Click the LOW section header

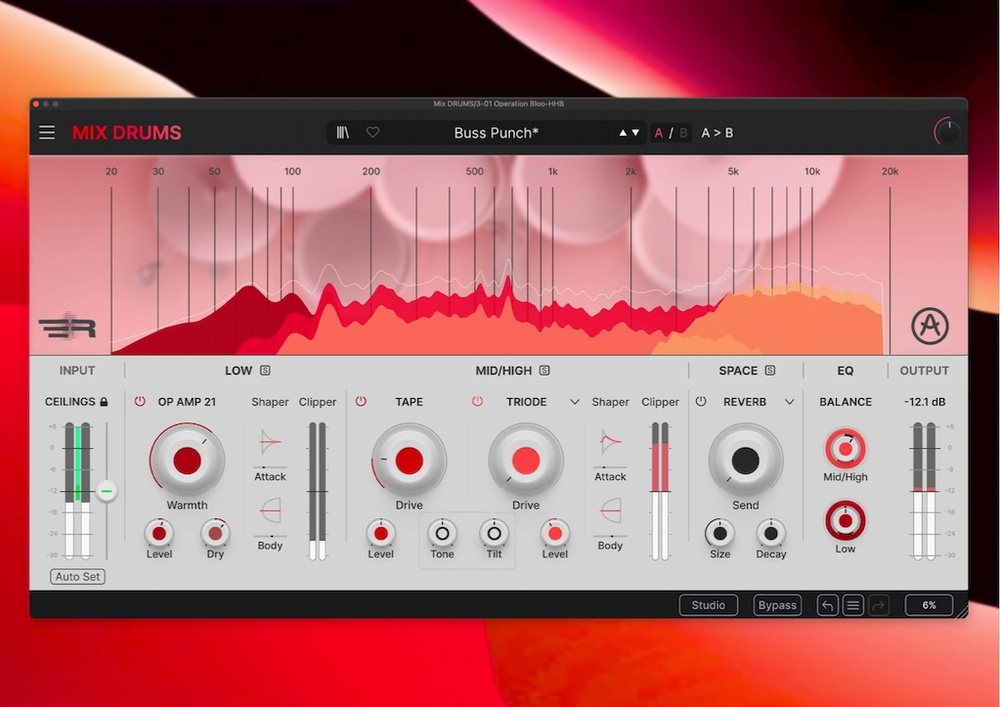[239, 370]
